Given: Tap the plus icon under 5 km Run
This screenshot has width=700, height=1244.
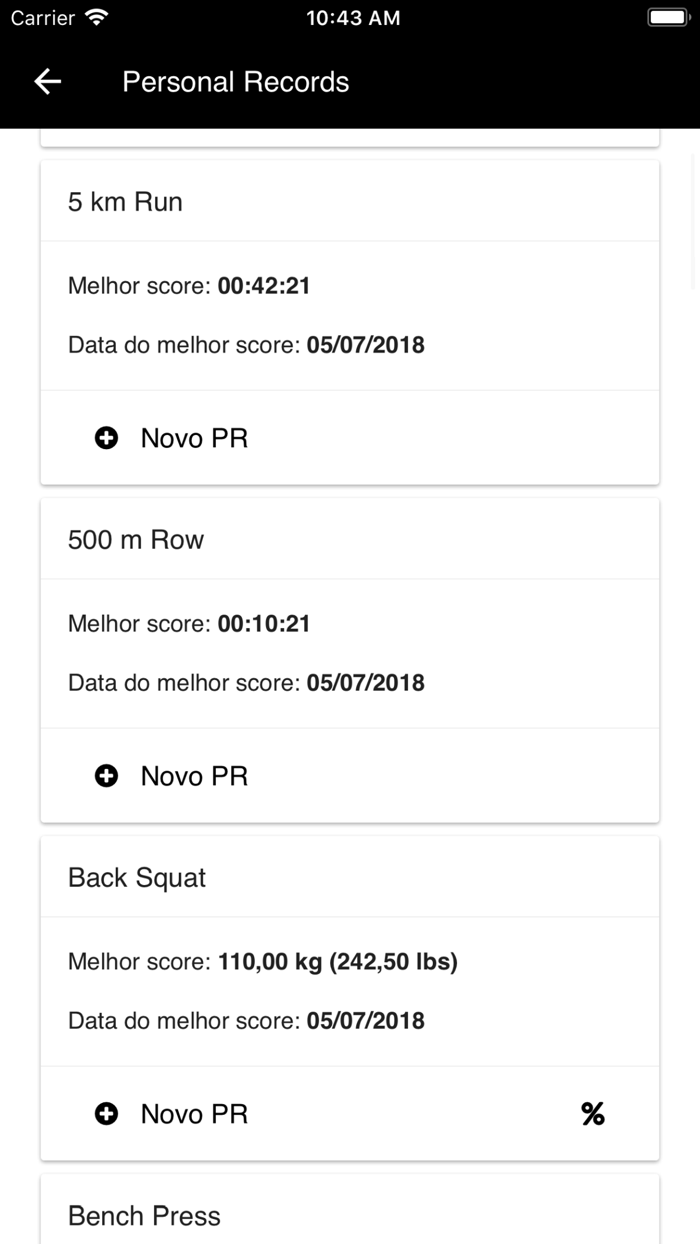Looking at the screenshot, I should (106, 438).
